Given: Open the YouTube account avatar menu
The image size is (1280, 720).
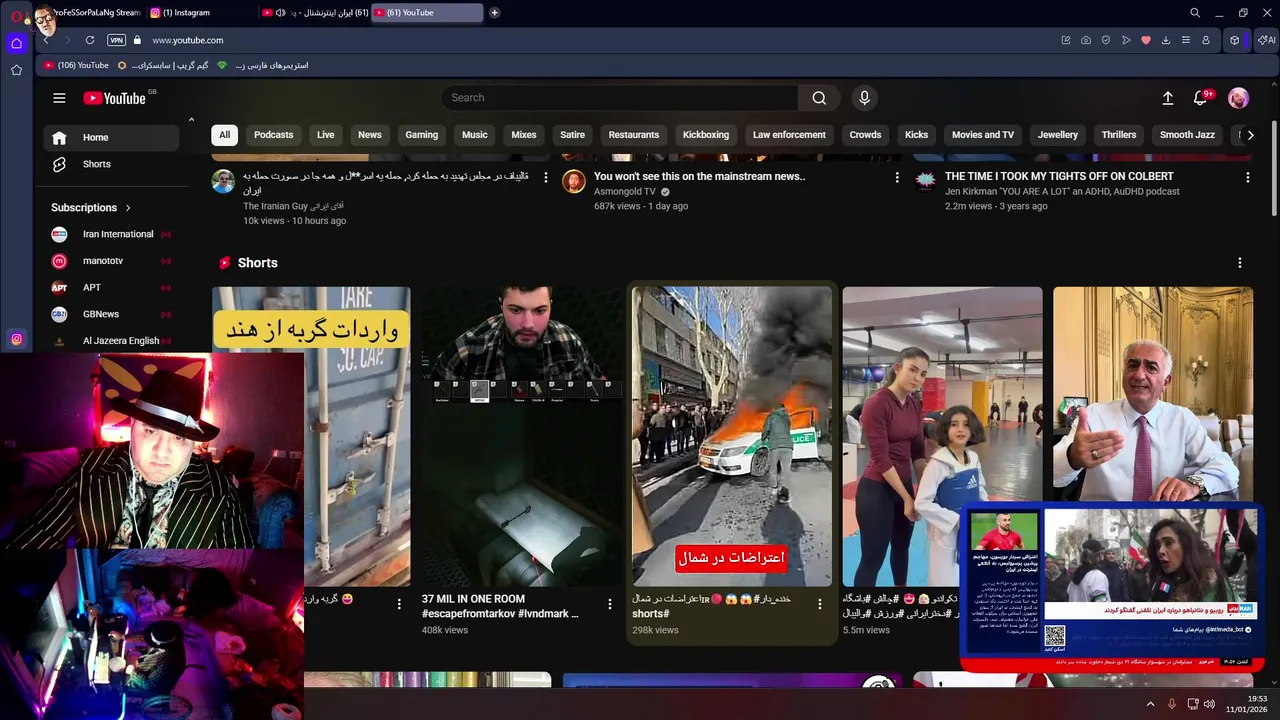Looking at the screenshot, I should (x=1238, y=98).
